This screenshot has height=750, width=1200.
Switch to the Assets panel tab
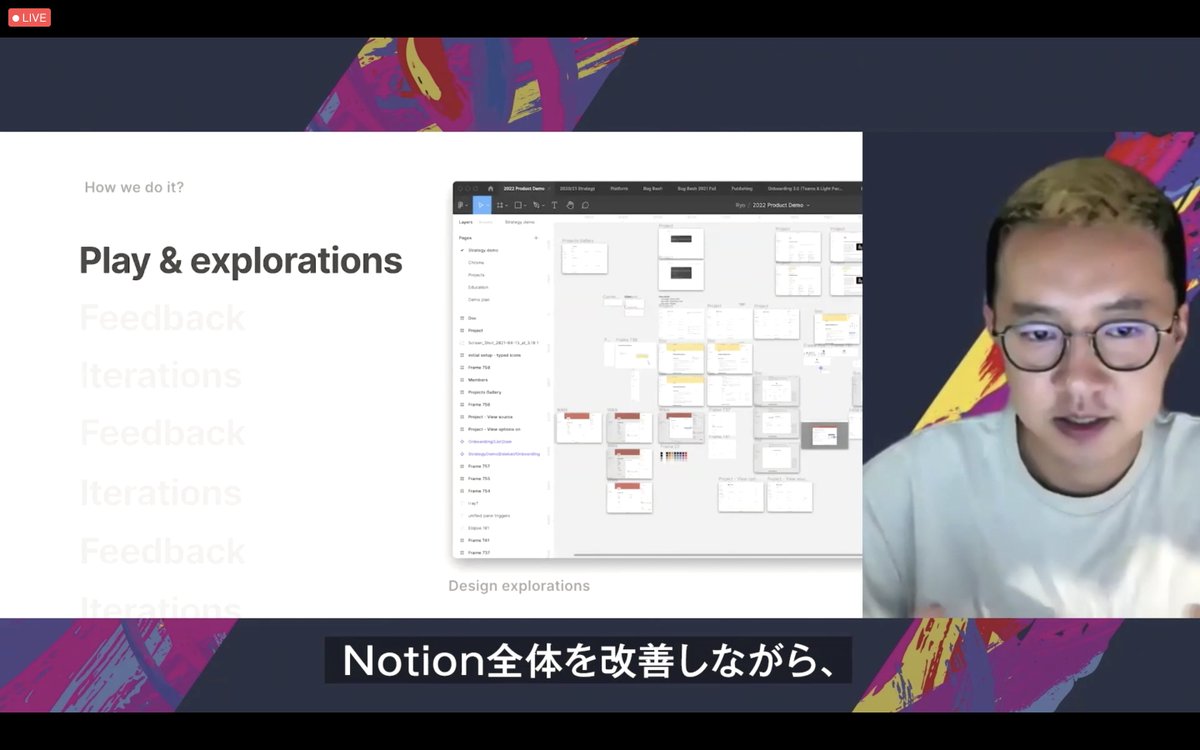click(486, 222)
